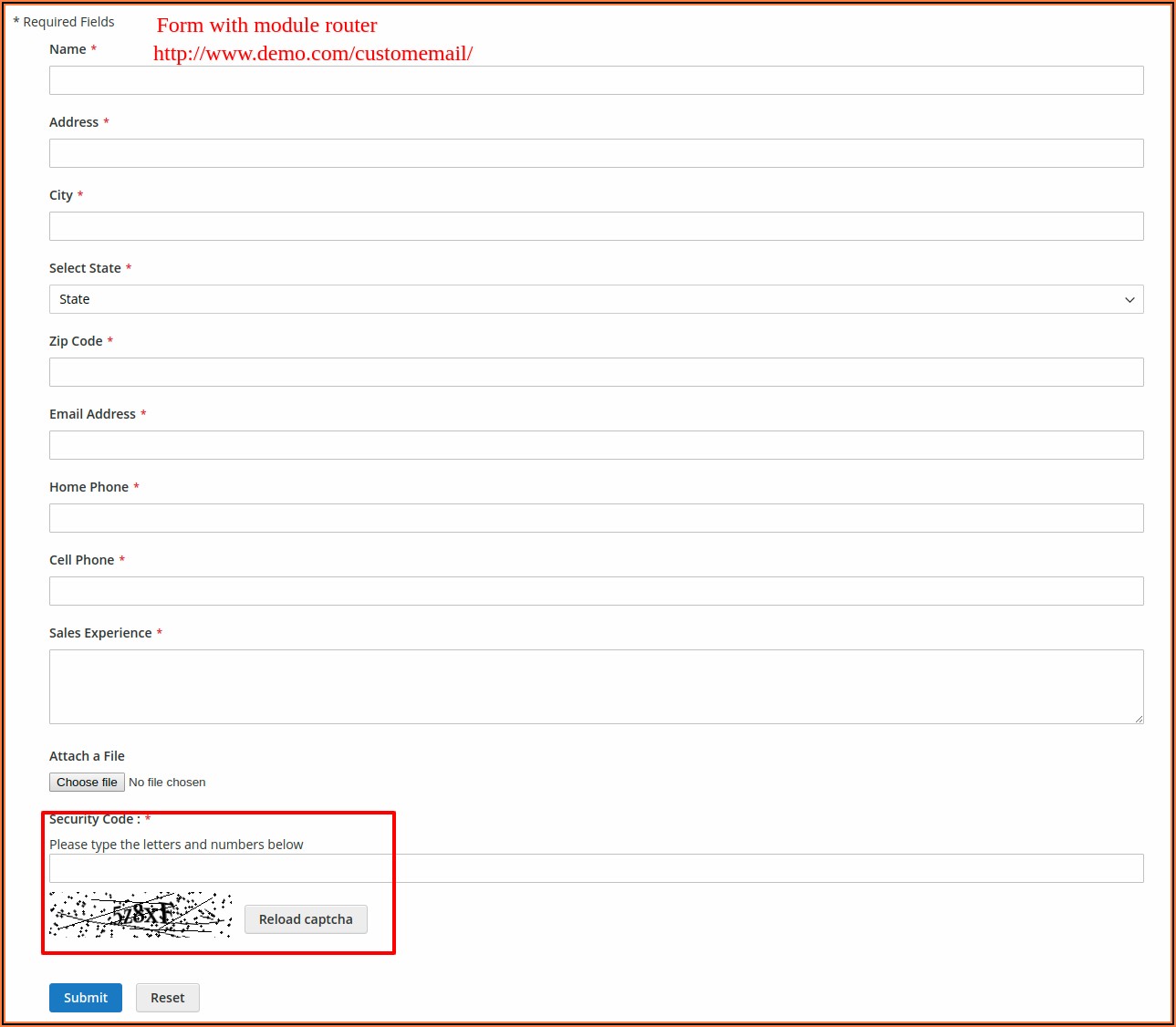Click the captcha image
The width and height of the screenshot is (1176, 1027).
(x=140, y=915)
